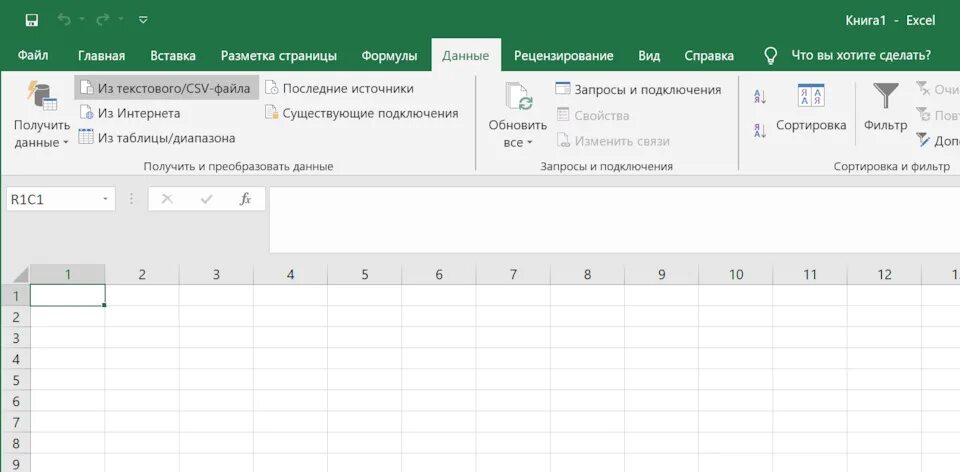Select column header 12
Image resolution: width=960 pixels, height=472 pixels.
tap(884, 274)
